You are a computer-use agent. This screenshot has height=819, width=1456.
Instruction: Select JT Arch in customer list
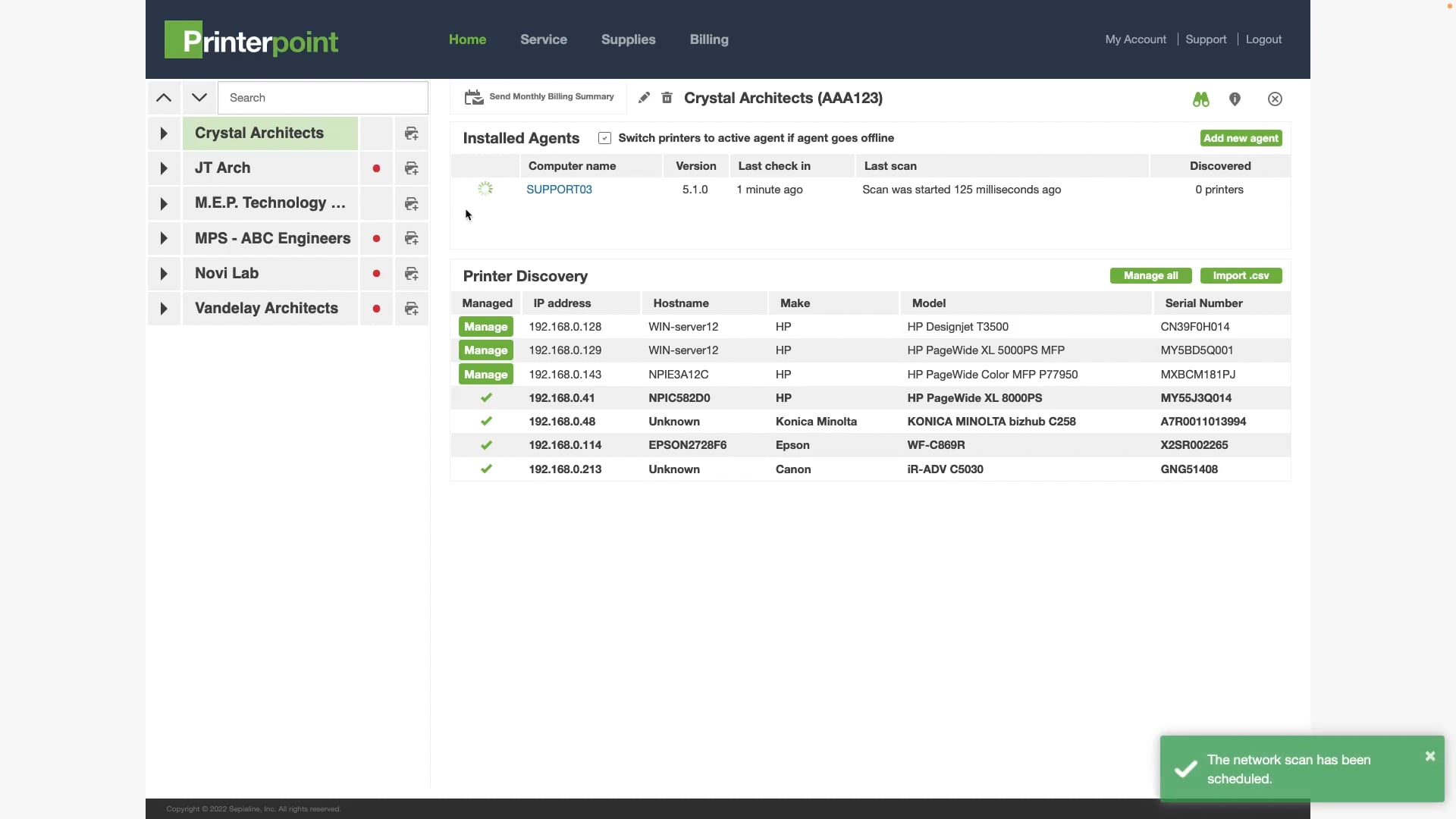270,168
